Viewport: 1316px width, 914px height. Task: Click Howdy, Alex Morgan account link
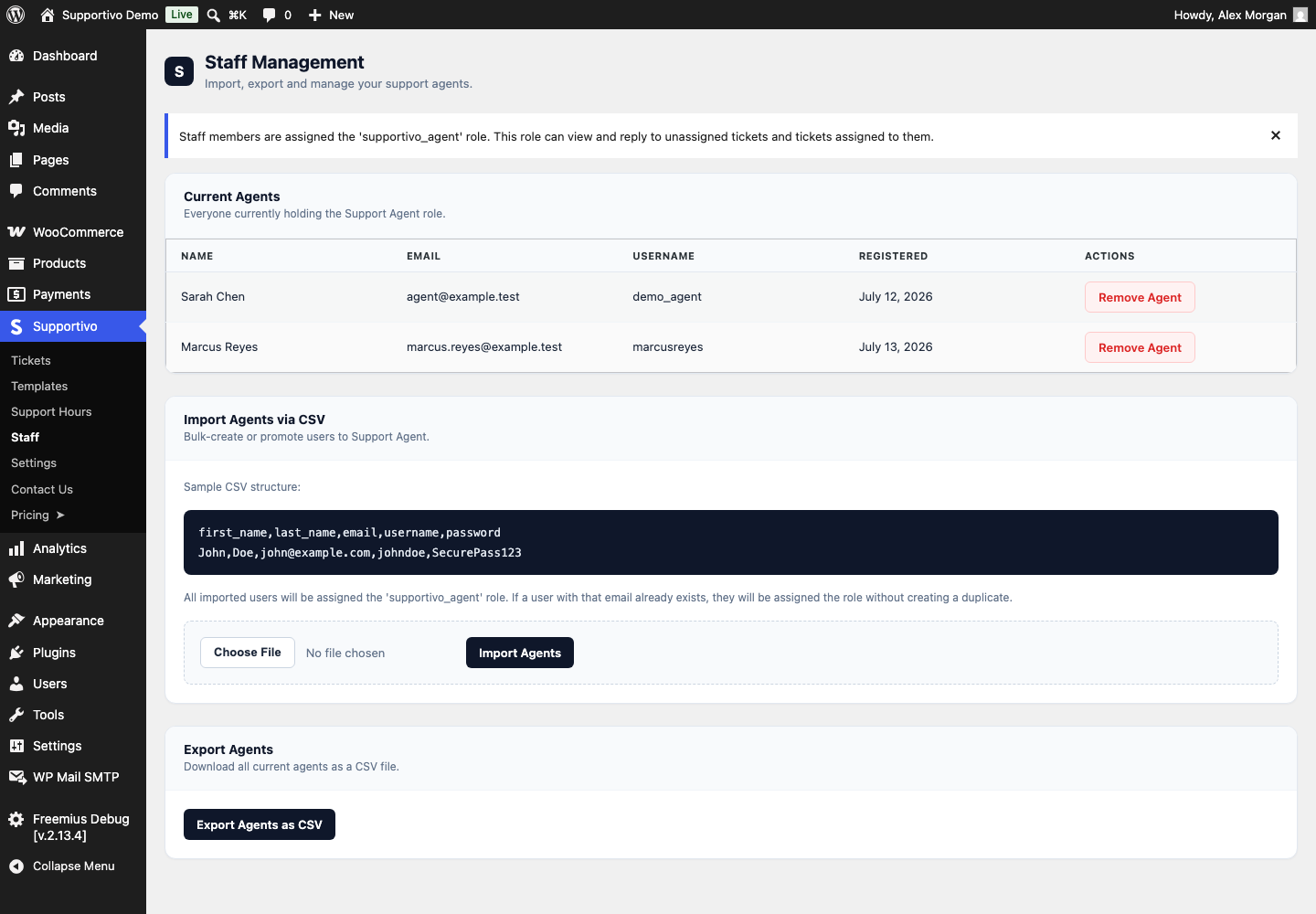coord(1230,15)
